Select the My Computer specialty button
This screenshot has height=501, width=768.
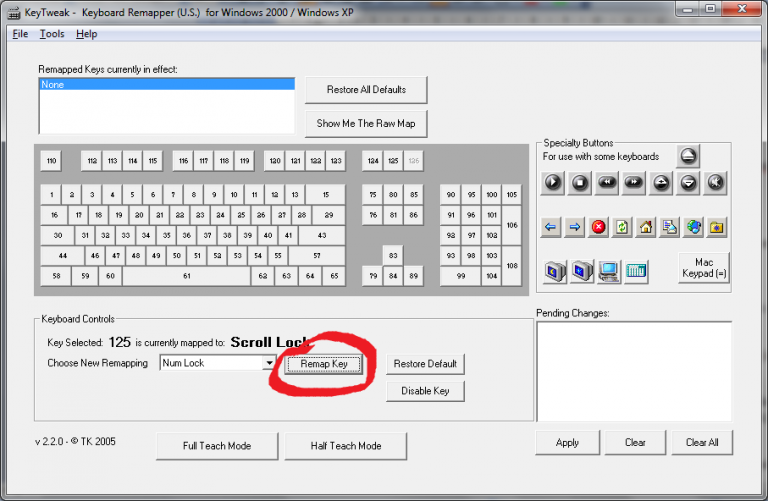(607, 269)
